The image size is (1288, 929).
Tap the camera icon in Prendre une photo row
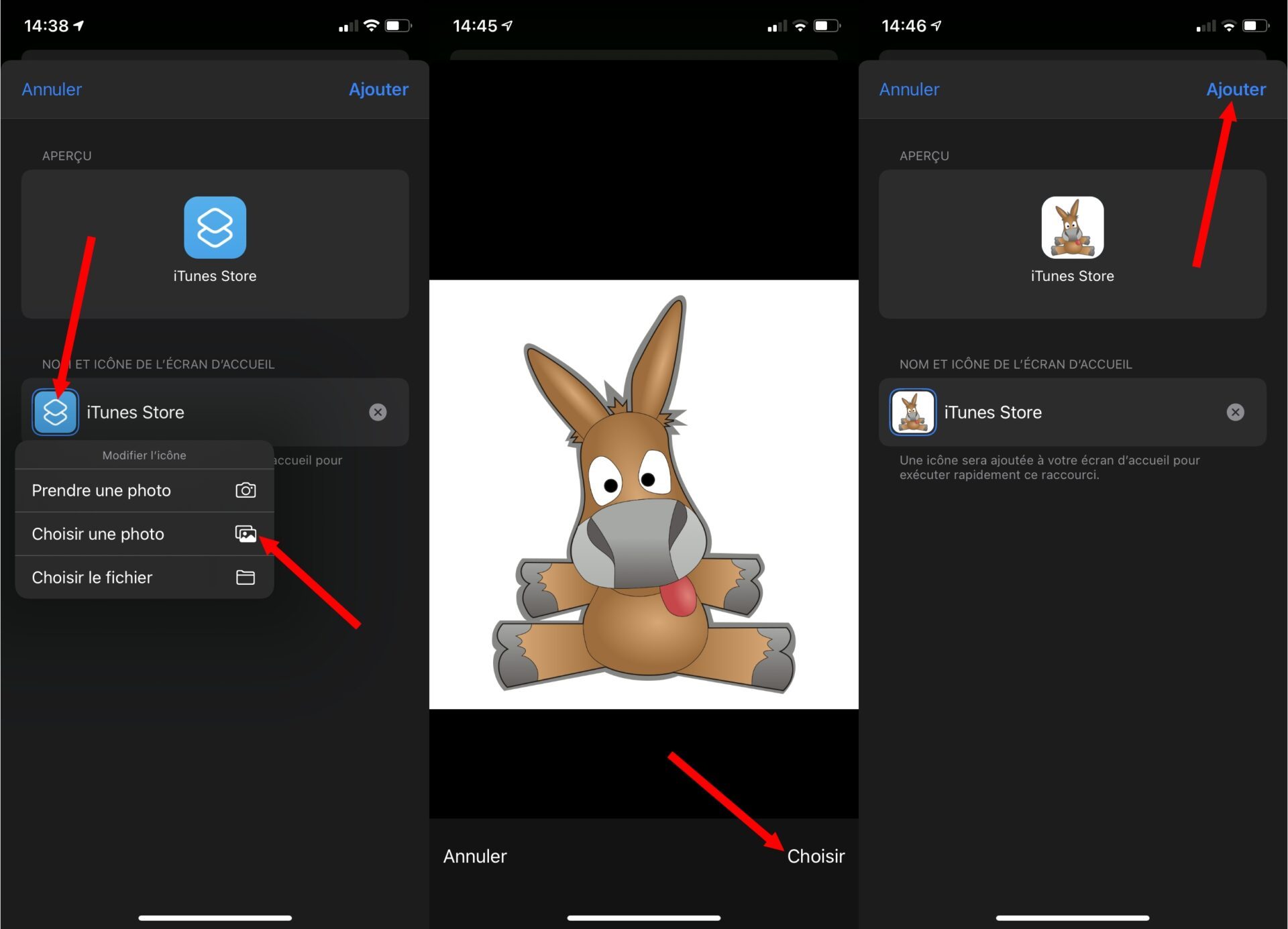click(246, 490)
